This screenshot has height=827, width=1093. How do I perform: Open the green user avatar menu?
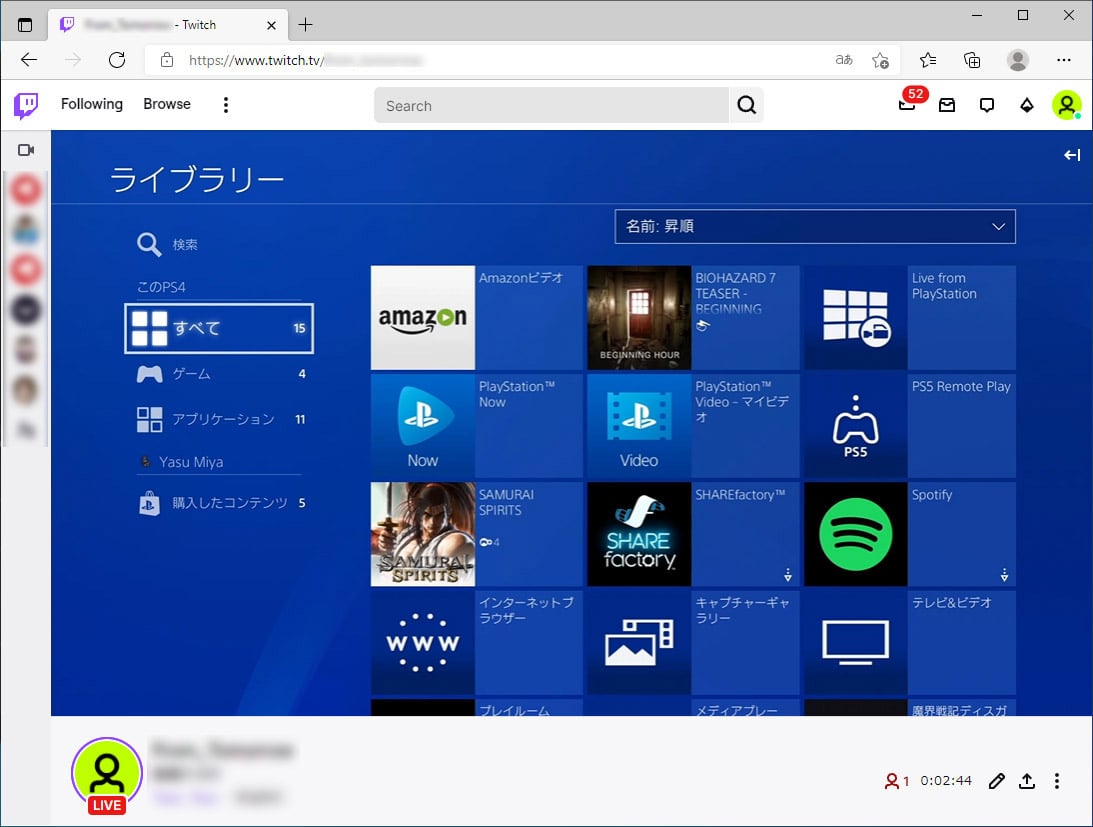[1067, 105]
